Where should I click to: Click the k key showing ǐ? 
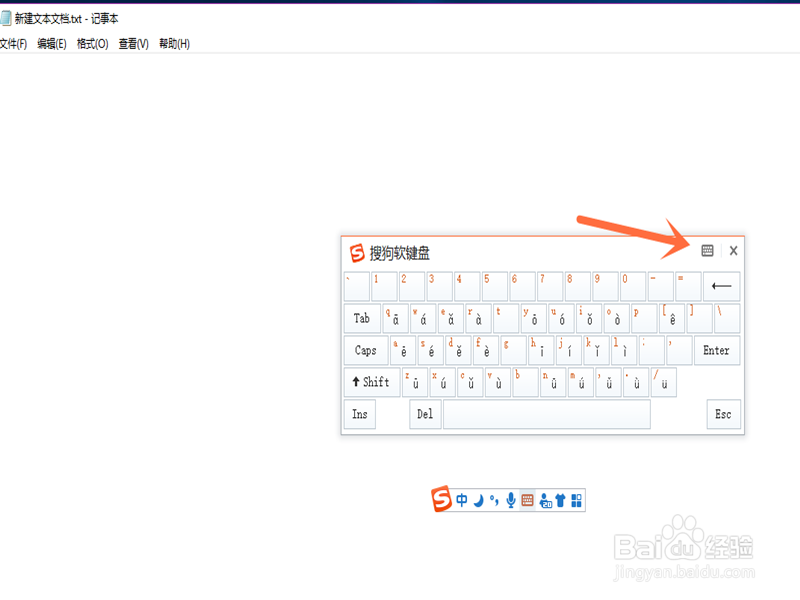[596, 350]
